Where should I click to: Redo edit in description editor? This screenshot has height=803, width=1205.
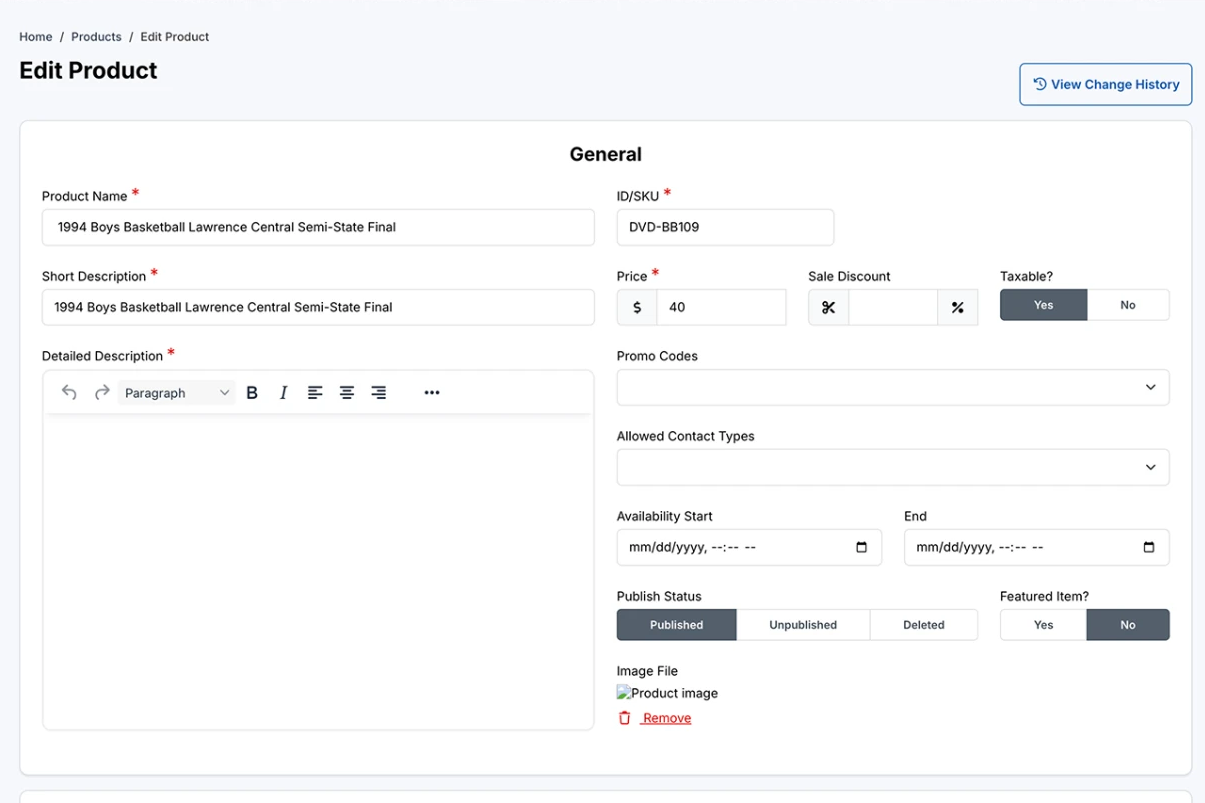[101, 393]
